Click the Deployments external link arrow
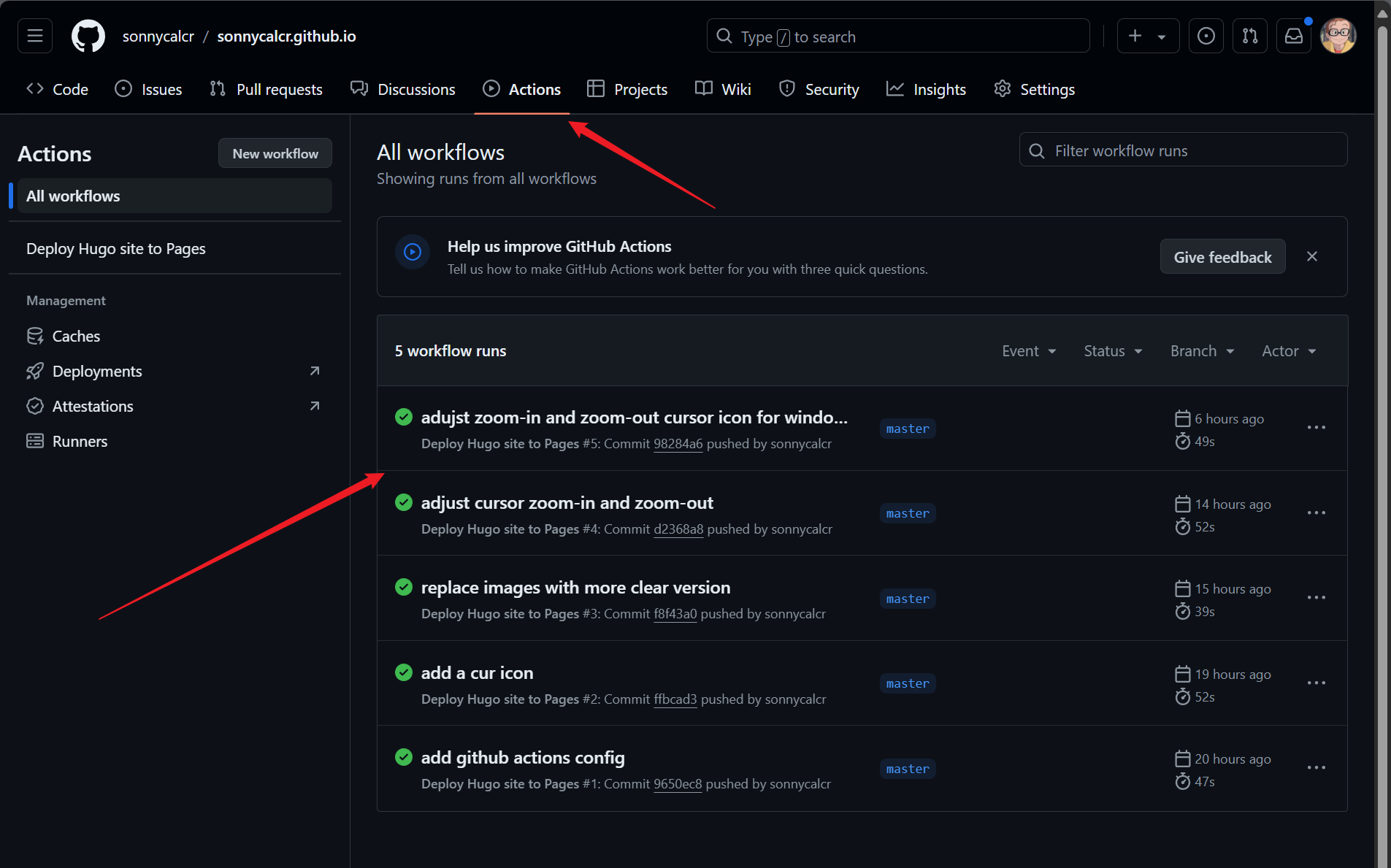The width and height of the screenshot is (1391, 868). (x=315, y=371)
